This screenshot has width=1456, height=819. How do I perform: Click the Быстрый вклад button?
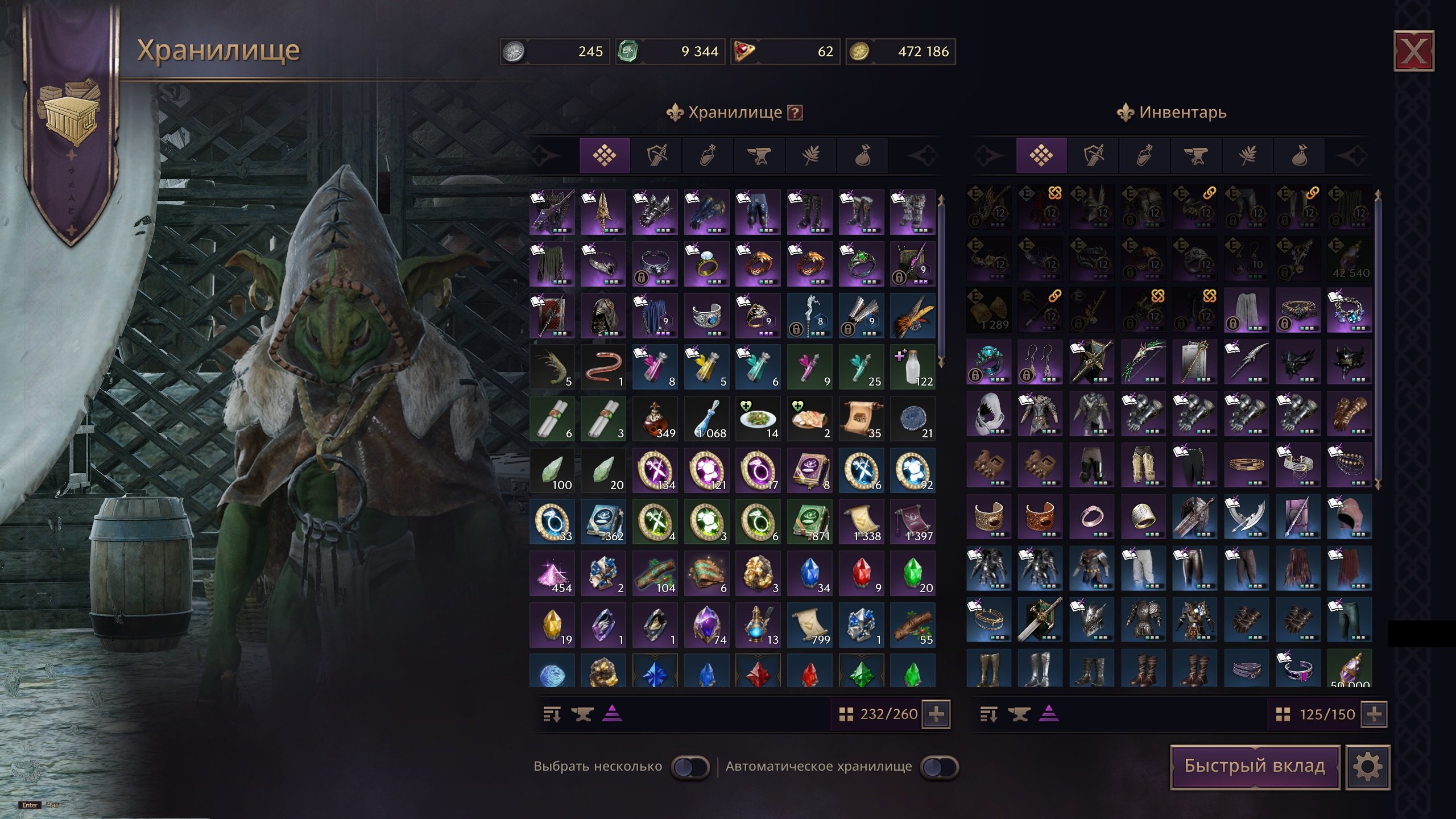pos(1255,767)
